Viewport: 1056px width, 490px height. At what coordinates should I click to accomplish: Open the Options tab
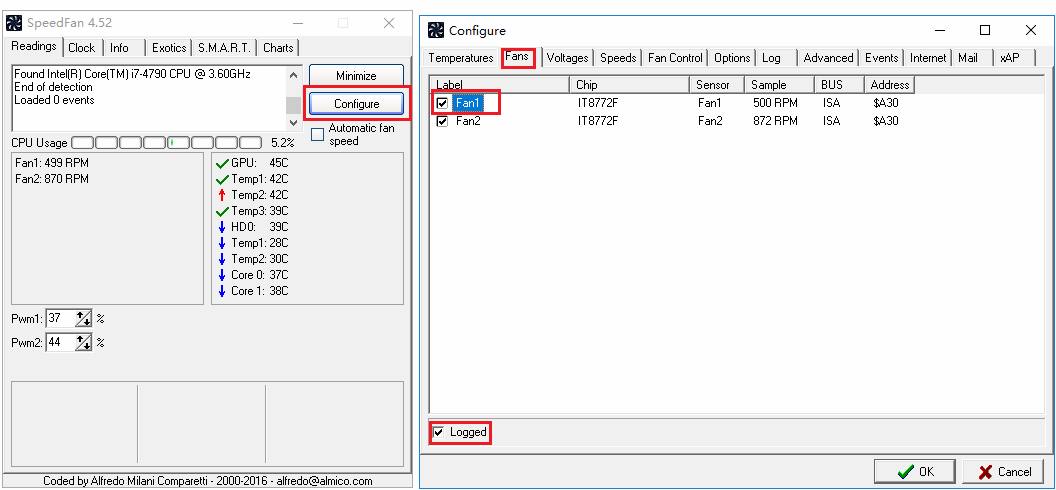732,58
